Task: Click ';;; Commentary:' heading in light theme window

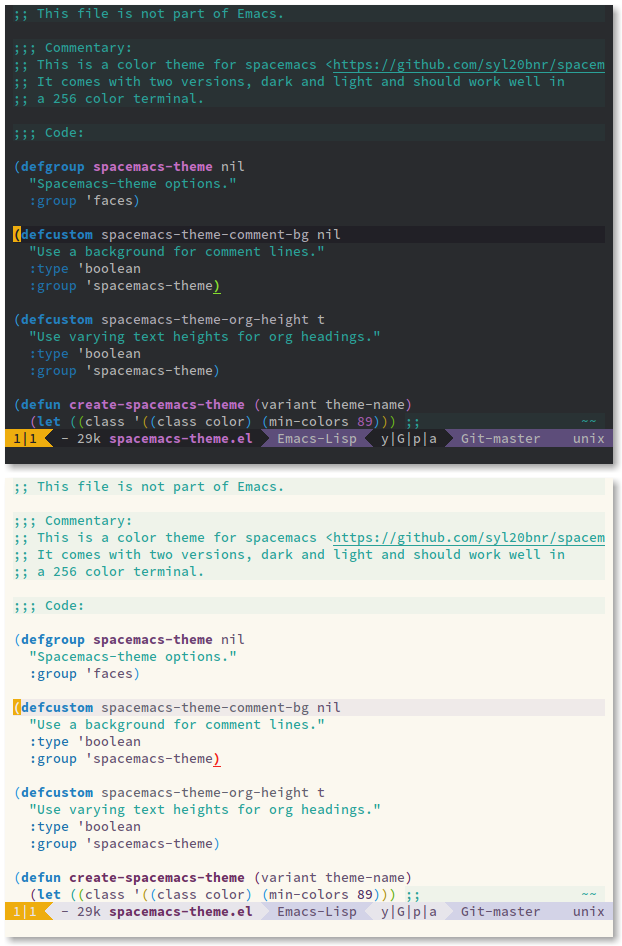Action: click(x=73, y=521)
